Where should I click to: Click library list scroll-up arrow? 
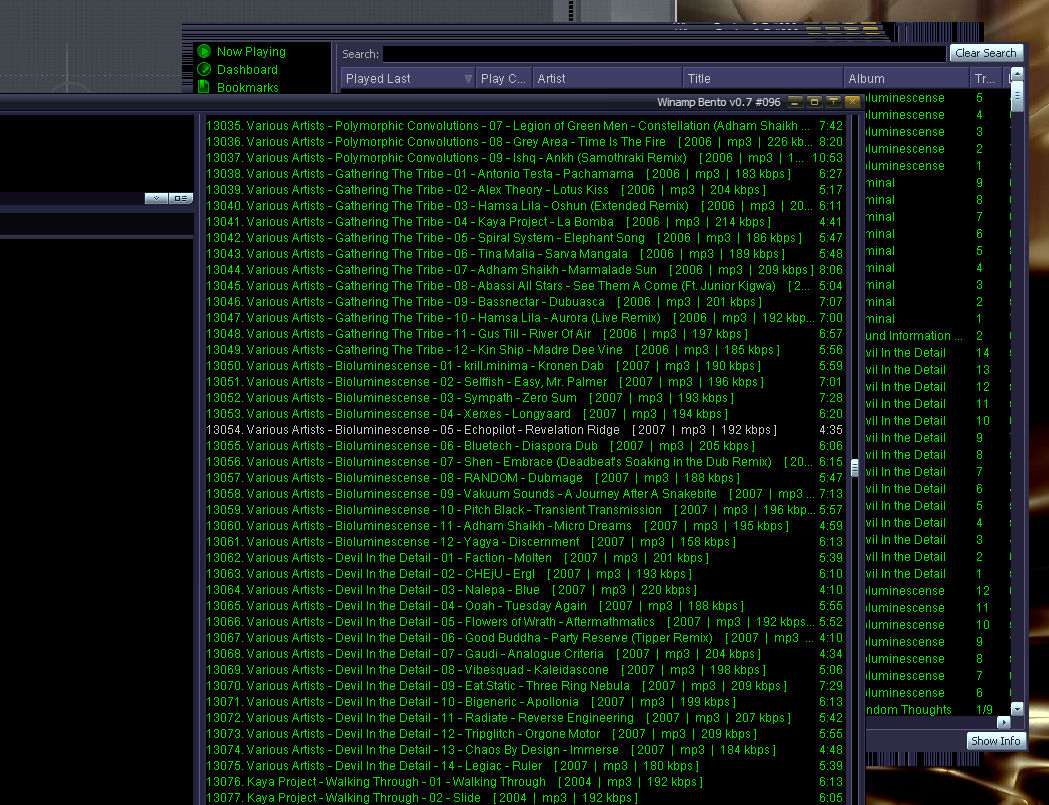click(1017, 74)
